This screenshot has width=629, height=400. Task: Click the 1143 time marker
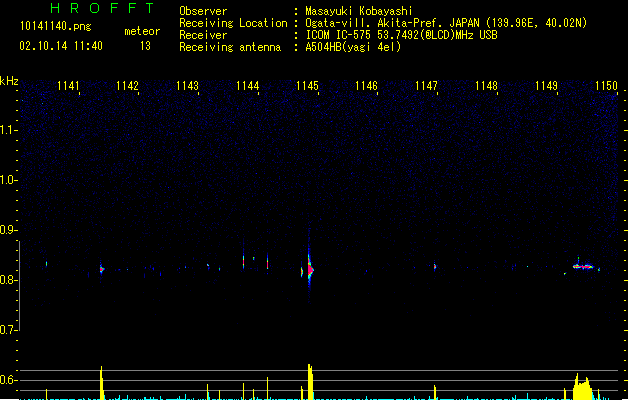(x=187, y=86)
